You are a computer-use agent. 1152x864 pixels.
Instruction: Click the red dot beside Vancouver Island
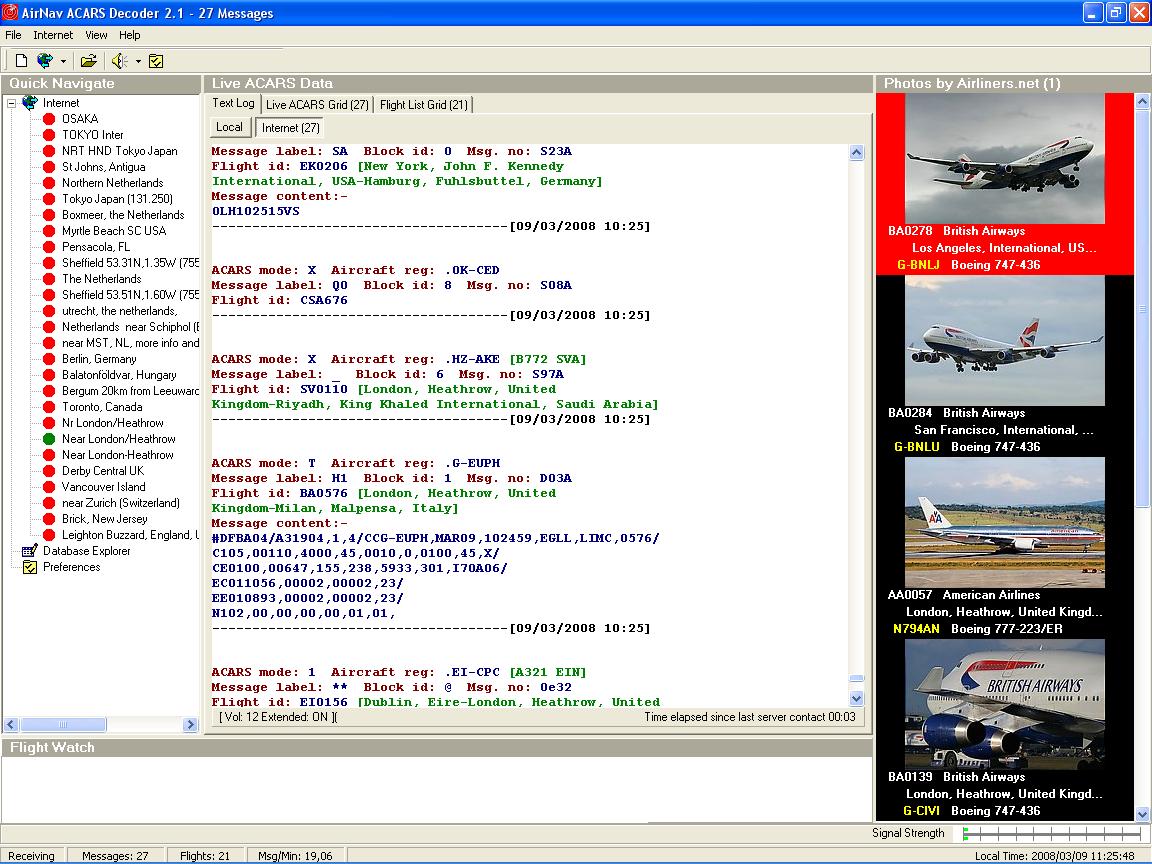click(x=49, y=487)
